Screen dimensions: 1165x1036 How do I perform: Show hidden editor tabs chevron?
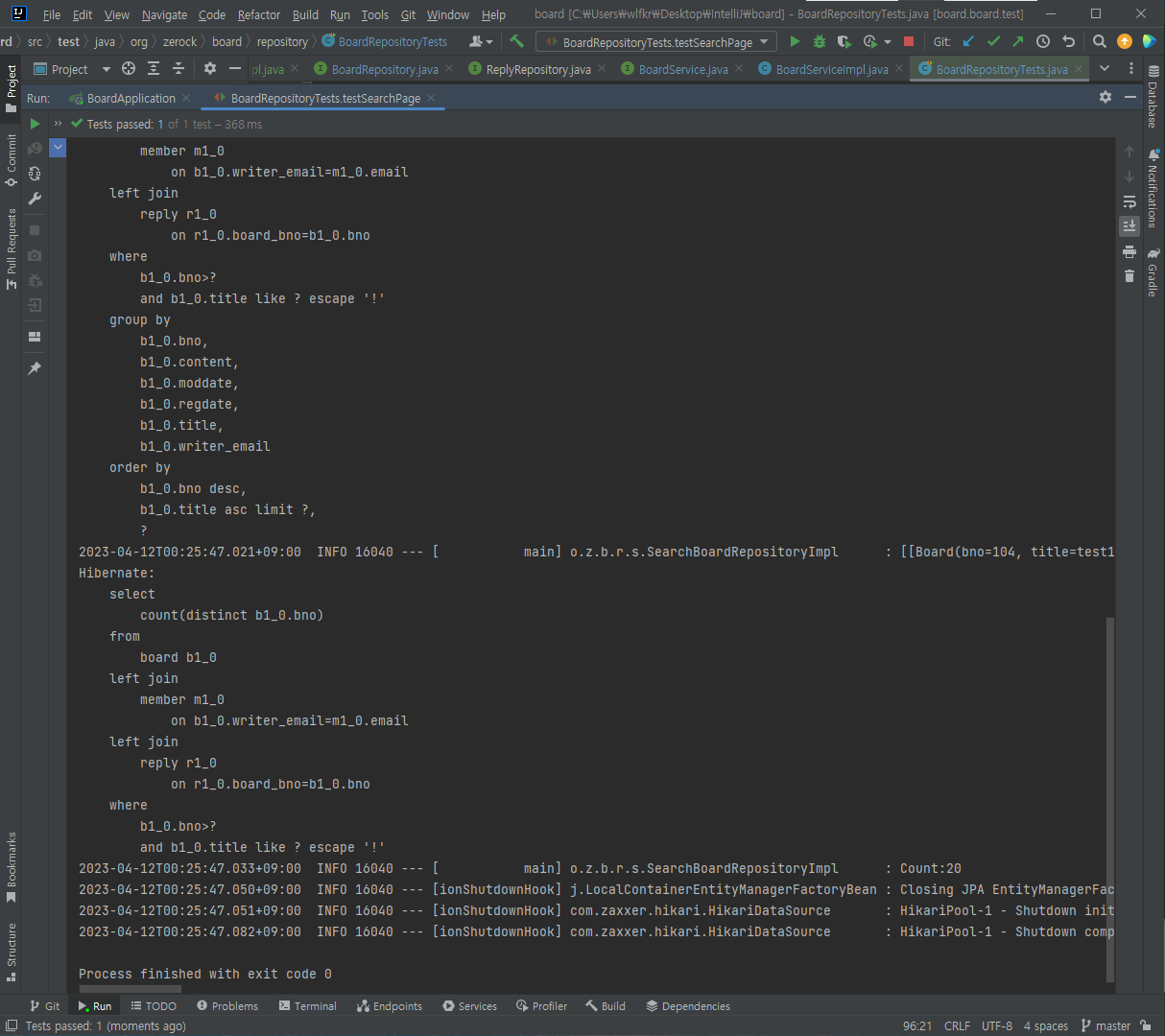click(1105, 69)
